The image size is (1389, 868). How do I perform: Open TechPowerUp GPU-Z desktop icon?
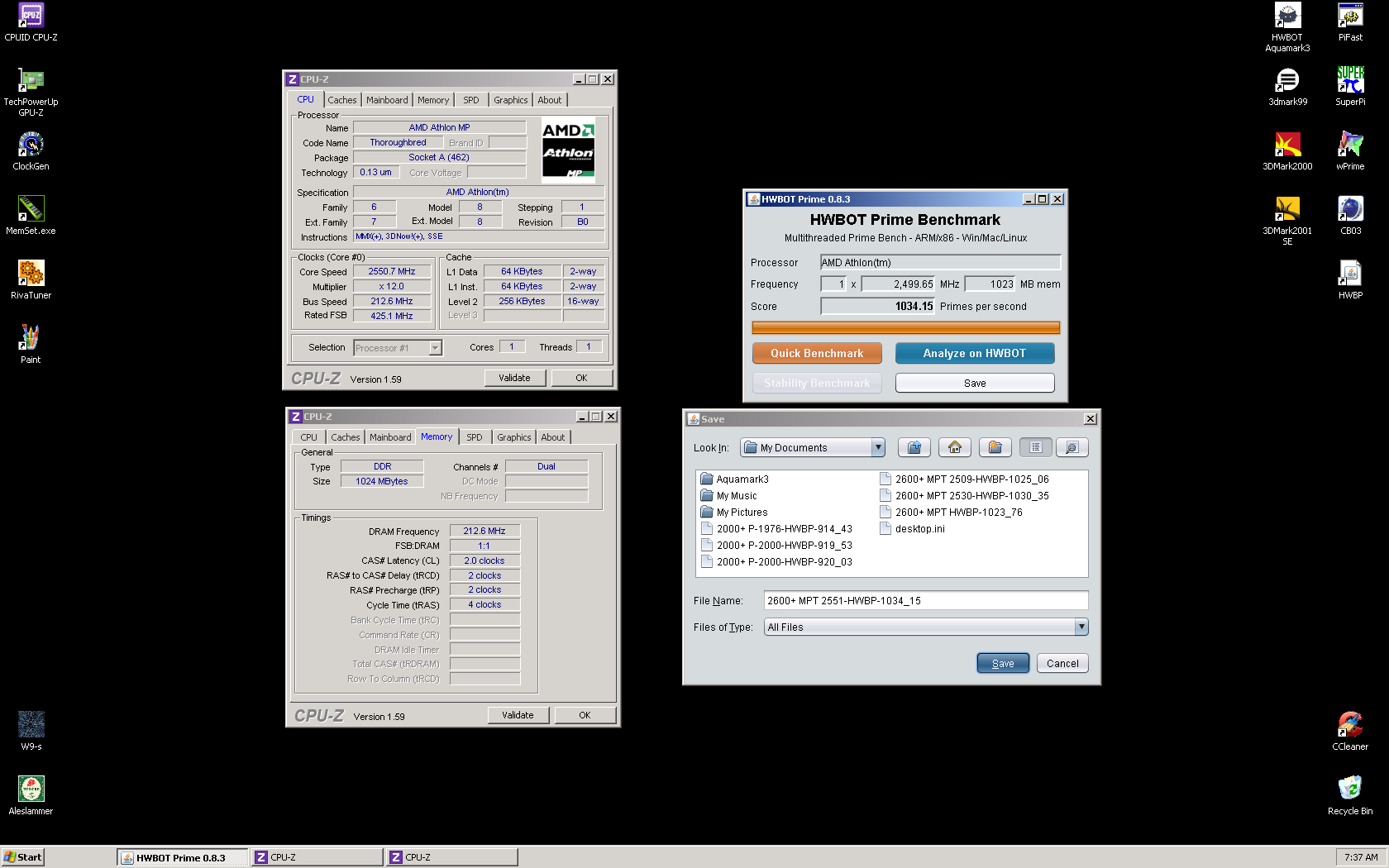tap(31, 92)
